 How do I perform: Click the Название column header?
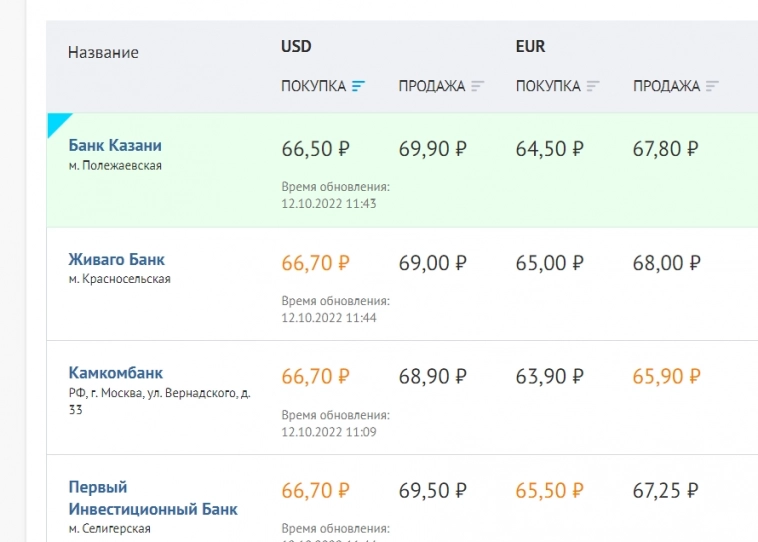pyautogui.click(x=103, y=52)
